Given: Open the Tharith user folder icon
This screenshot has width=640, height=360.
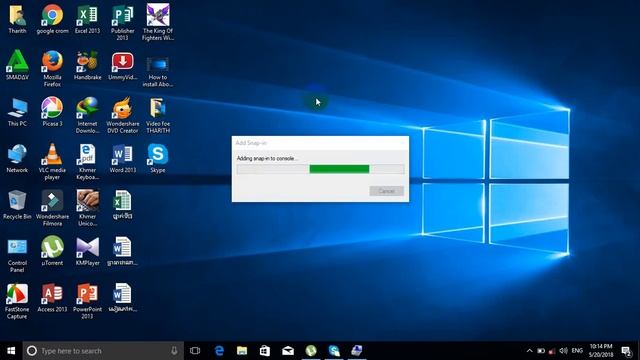Looking at the screenshot, I should pyautogui.click(x=17, y=19).
